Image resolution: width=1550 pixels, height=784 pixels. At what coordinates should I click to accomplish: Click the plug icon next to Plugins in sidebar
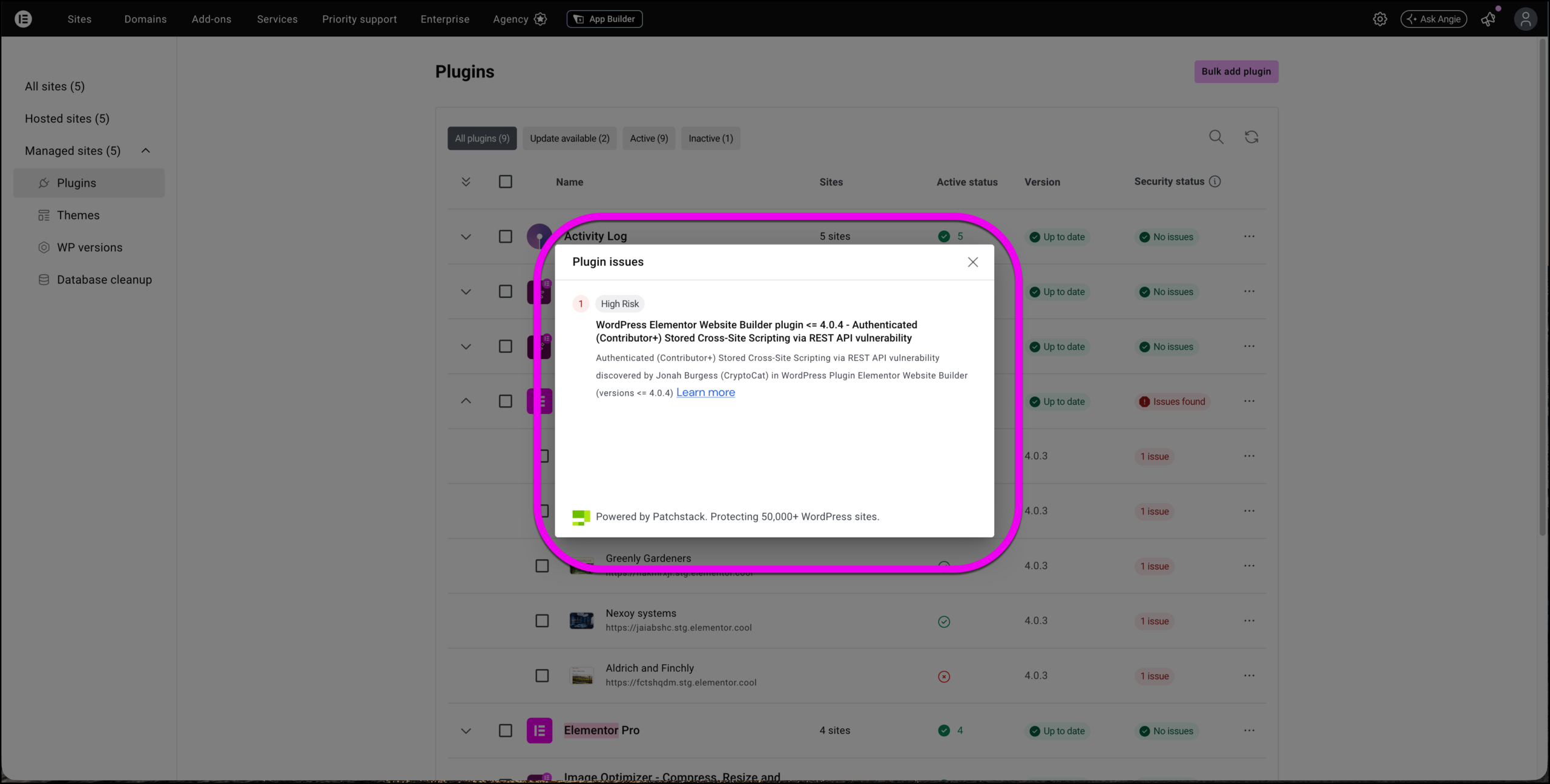pyautogui.click(x=44, y=183)
